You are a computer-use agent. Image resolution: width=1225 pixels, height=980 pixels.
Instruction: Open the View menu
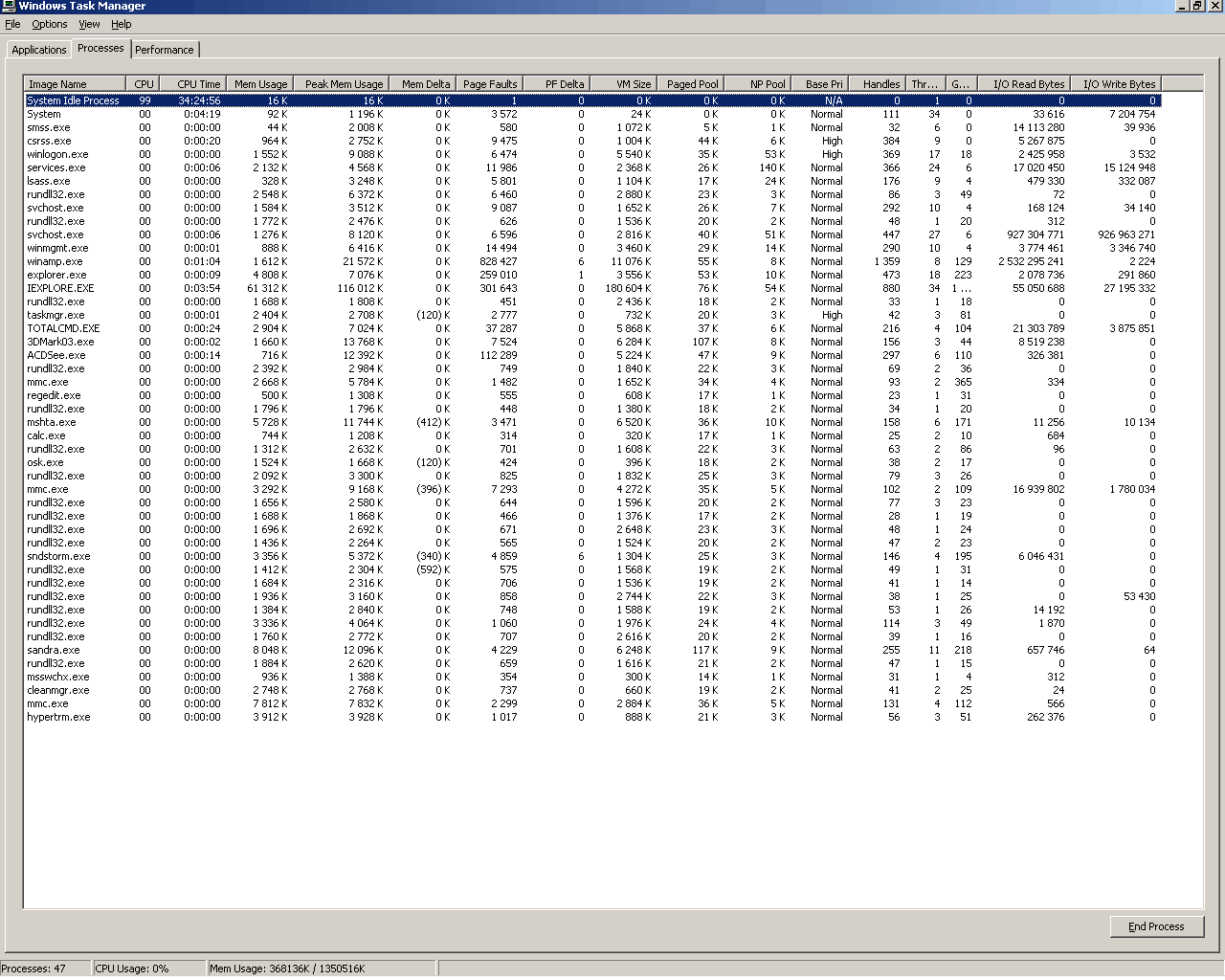(89, 24)
